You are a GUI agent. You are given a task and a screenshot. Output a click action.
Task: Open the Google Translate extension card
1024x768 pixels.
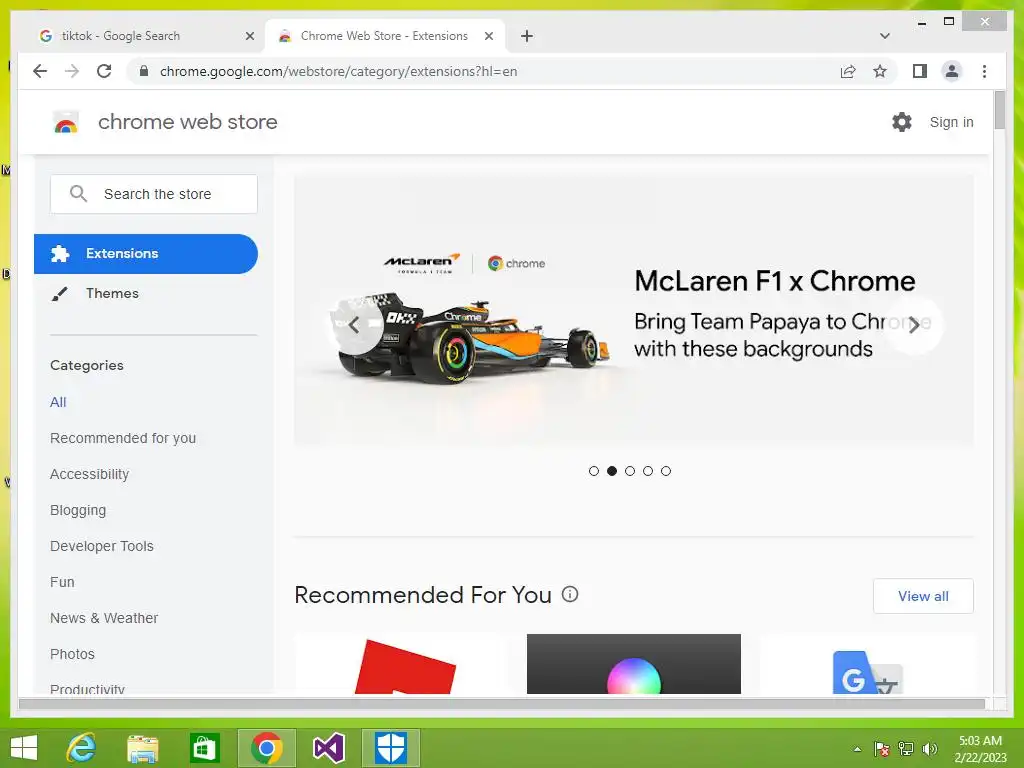(867, 664)
